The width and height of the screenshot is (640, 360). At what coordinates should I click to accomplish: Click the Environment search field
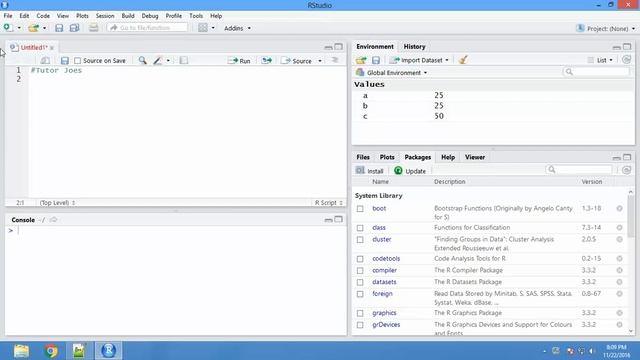click(596, 72)
